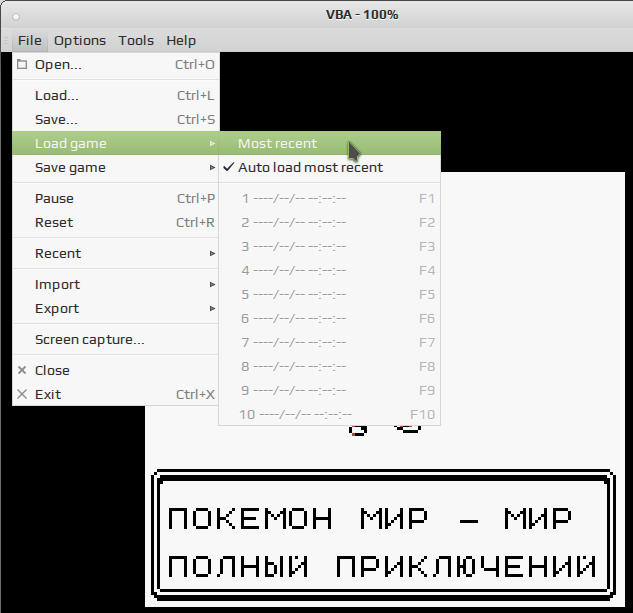The height and width of the screenshot is (613, 633).
Task: Choose Load... menu entry
Action: pyautogui.click(x=116, y=96)
